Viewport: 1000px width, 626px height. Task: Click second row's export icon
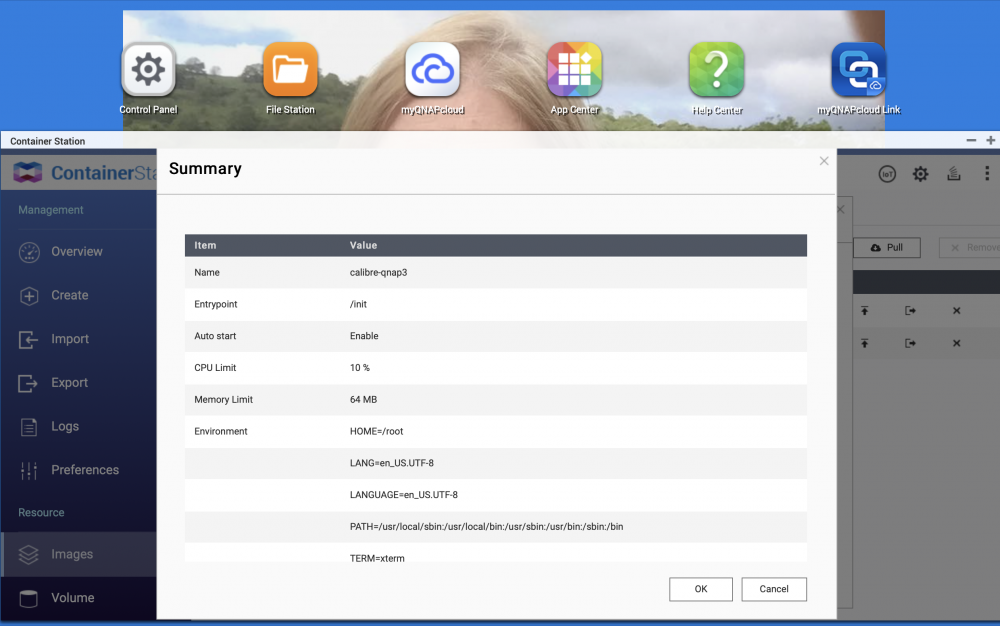click(x=910, y=343)
